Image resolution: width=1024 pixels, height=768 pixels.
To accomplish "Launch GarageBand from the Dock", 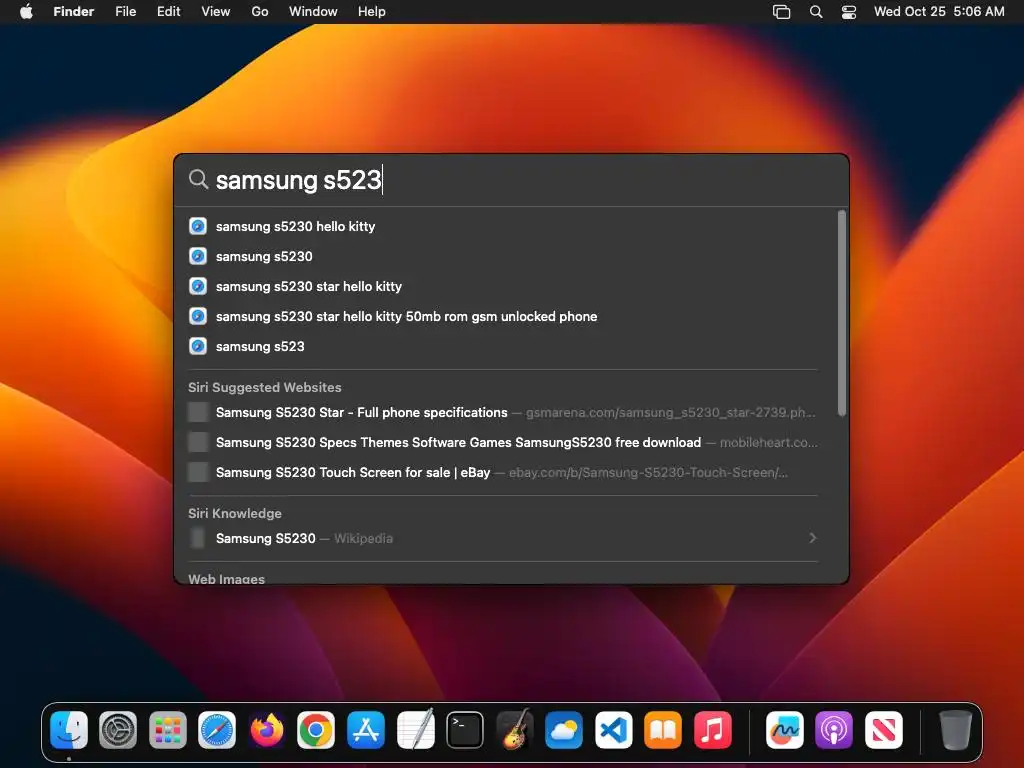I will pos(515,729).
